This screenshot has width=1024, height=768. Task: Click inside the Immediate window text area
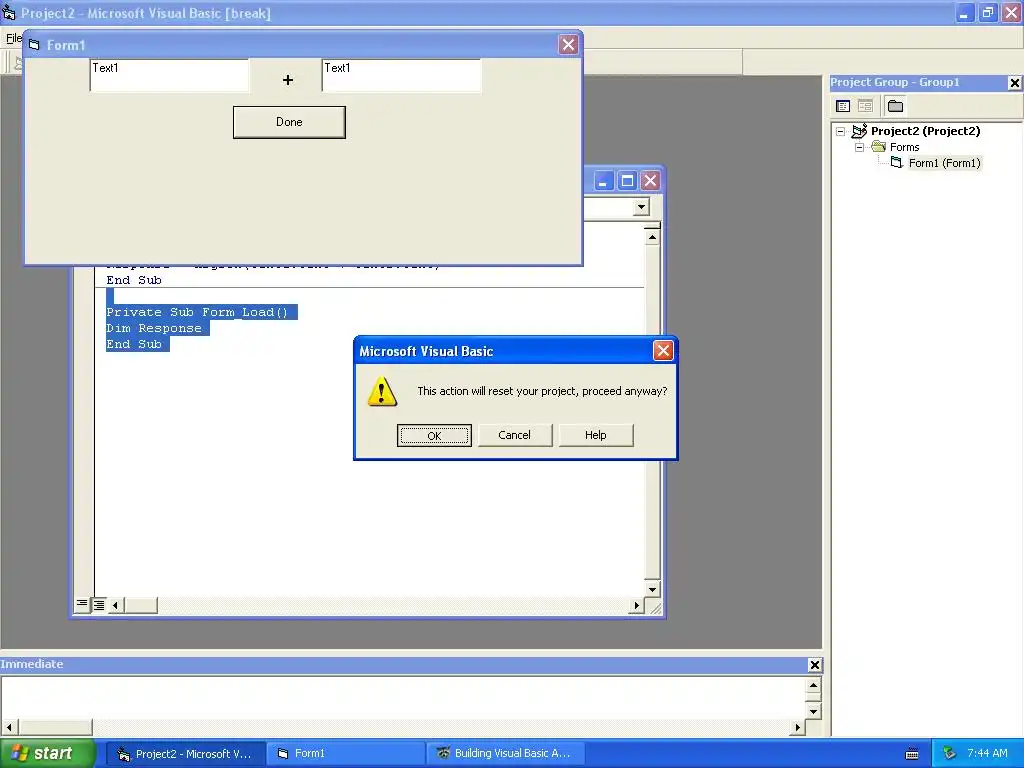(x=403, y=697)
